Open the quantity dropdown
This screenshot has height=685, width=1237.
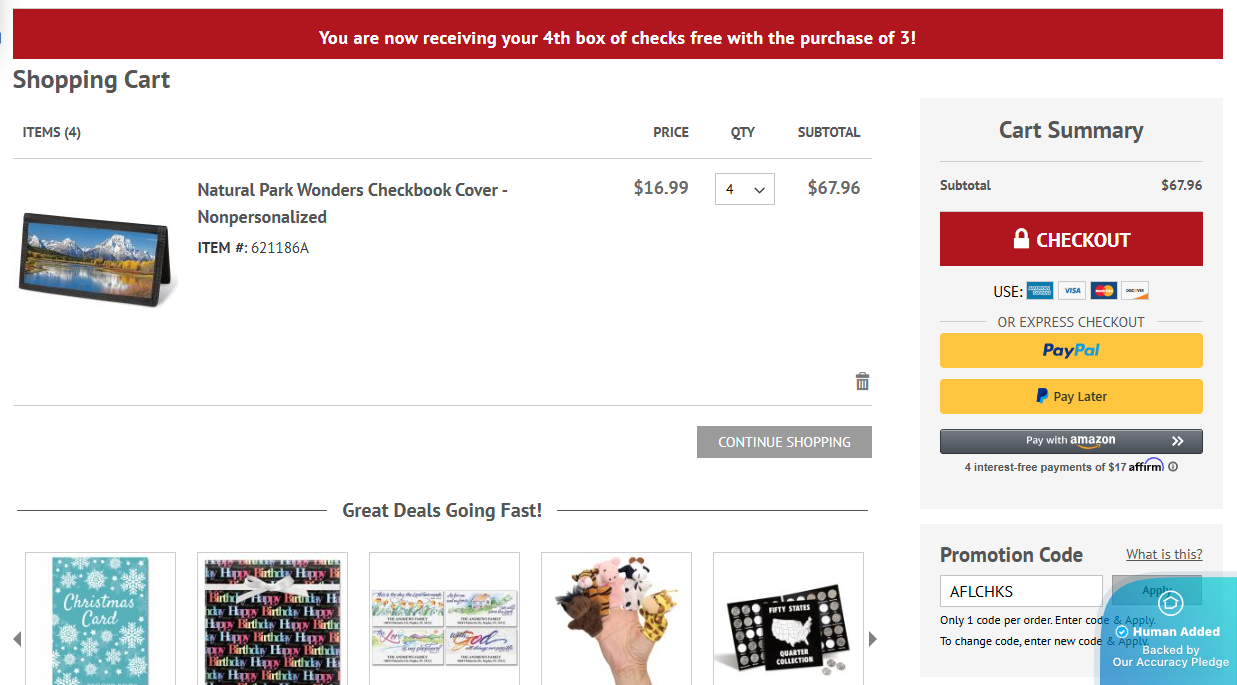[x=744, y=189]
